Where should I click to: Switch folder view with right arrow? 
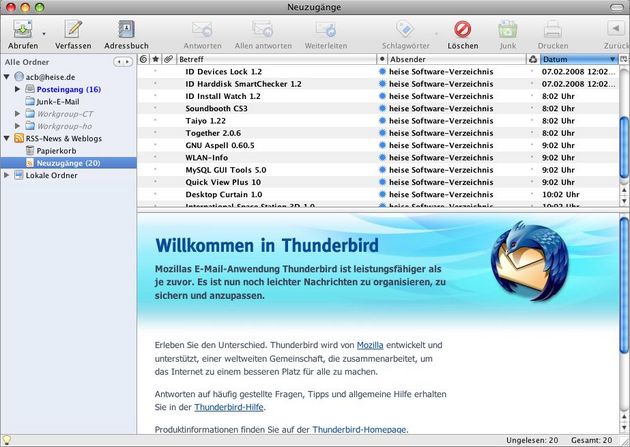pos(127,62)
